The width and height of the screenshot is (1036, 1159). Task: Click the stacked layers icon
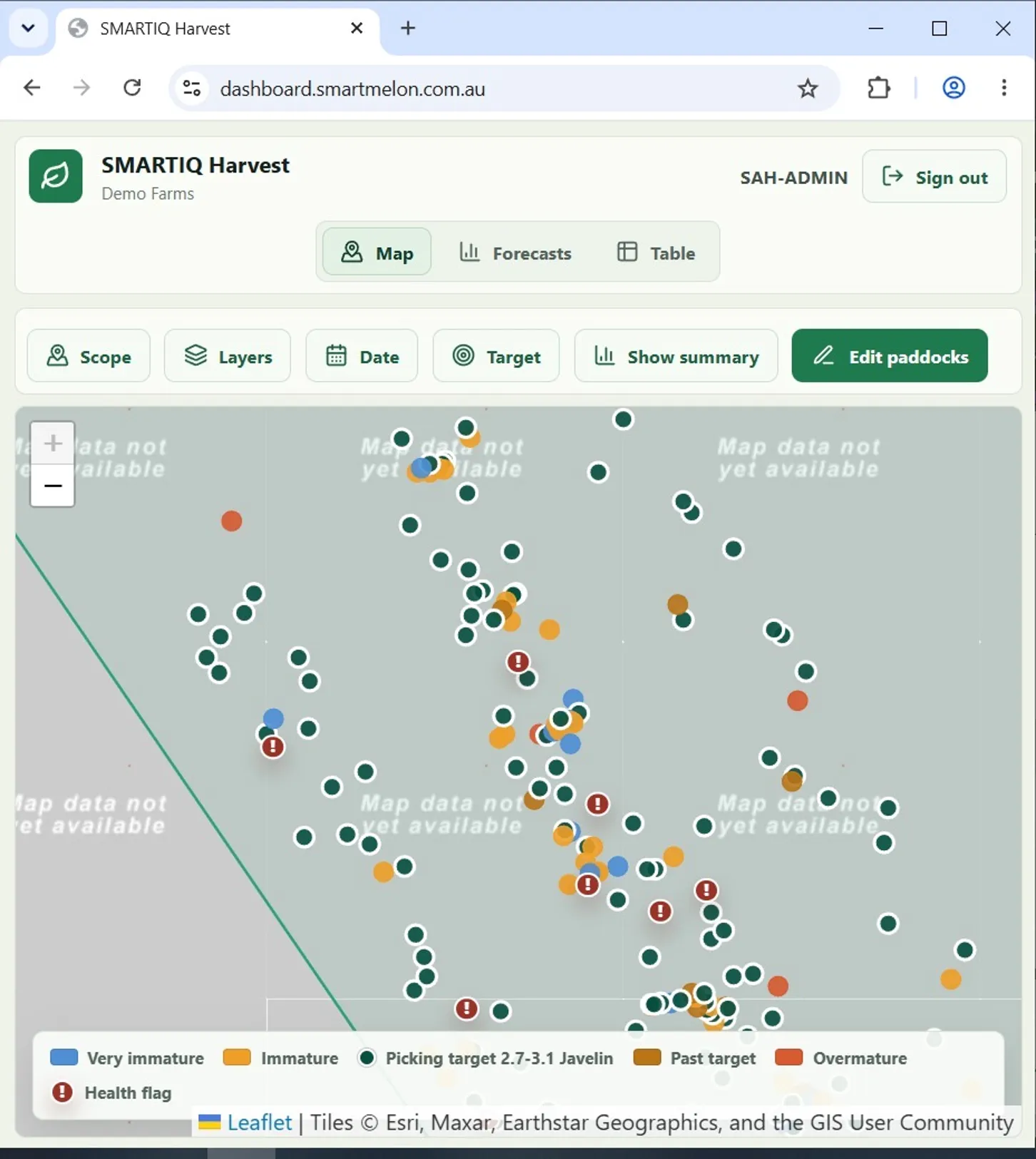[x=195, y=355]
